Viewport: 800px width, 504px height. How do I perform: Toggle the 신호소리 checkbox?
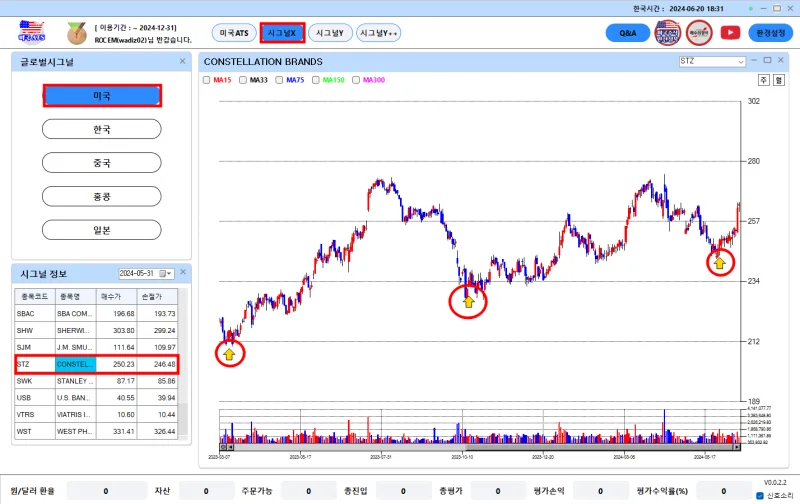760,495
